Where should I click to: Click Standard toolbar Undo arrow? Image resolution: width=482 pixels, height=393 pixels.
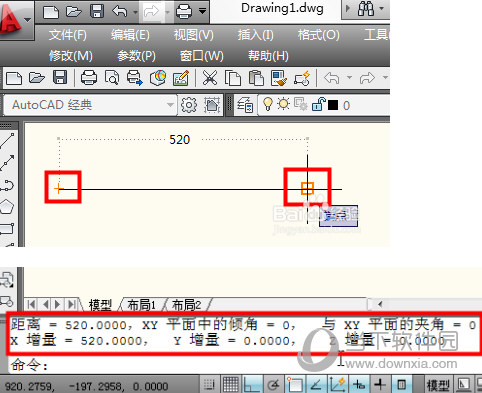coord(332,78)
